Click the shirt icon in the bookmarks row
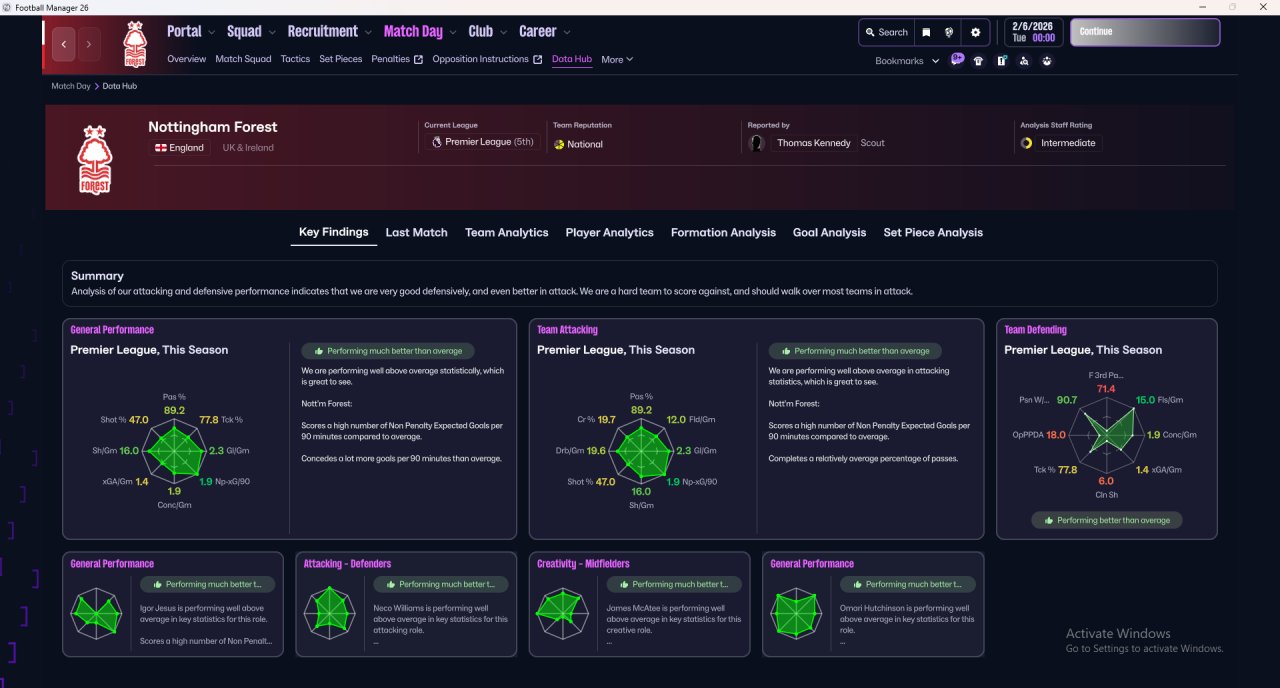The image size is (1280, 688). point(978,61)
